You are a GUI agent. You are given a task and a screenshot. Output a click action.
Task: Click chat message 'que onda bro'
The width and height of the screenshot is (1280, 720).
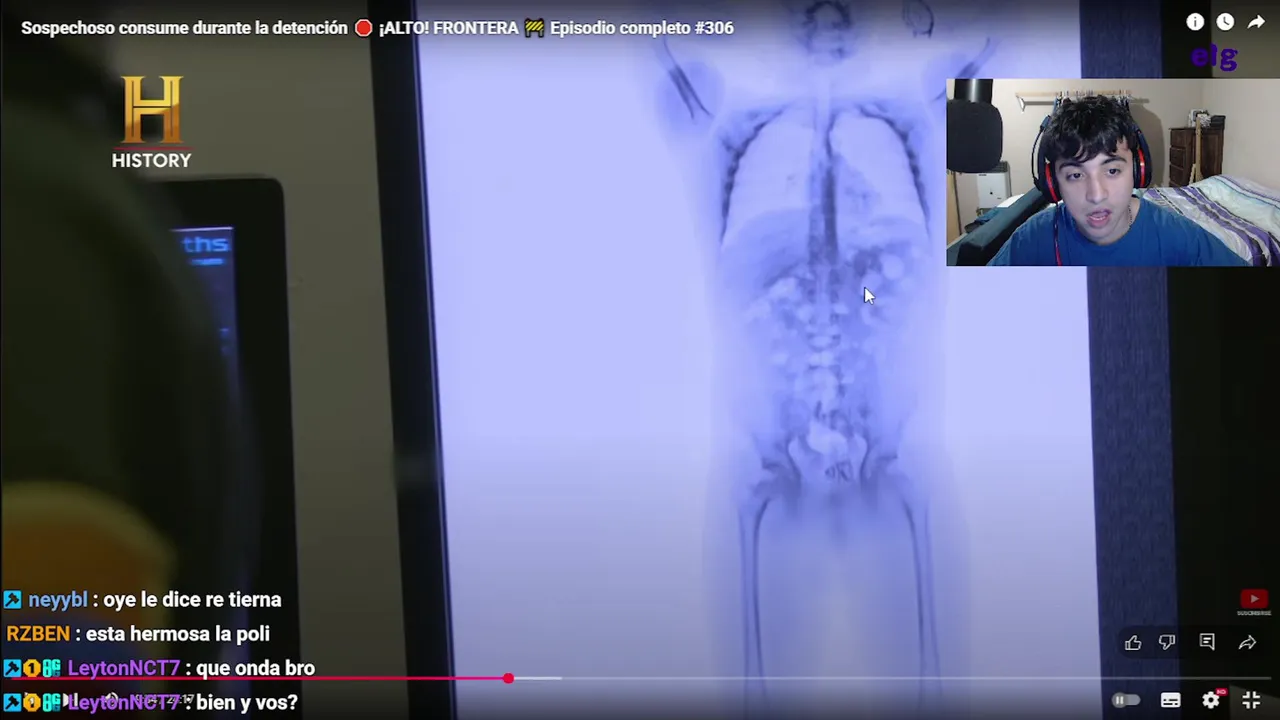click(256, 668)
